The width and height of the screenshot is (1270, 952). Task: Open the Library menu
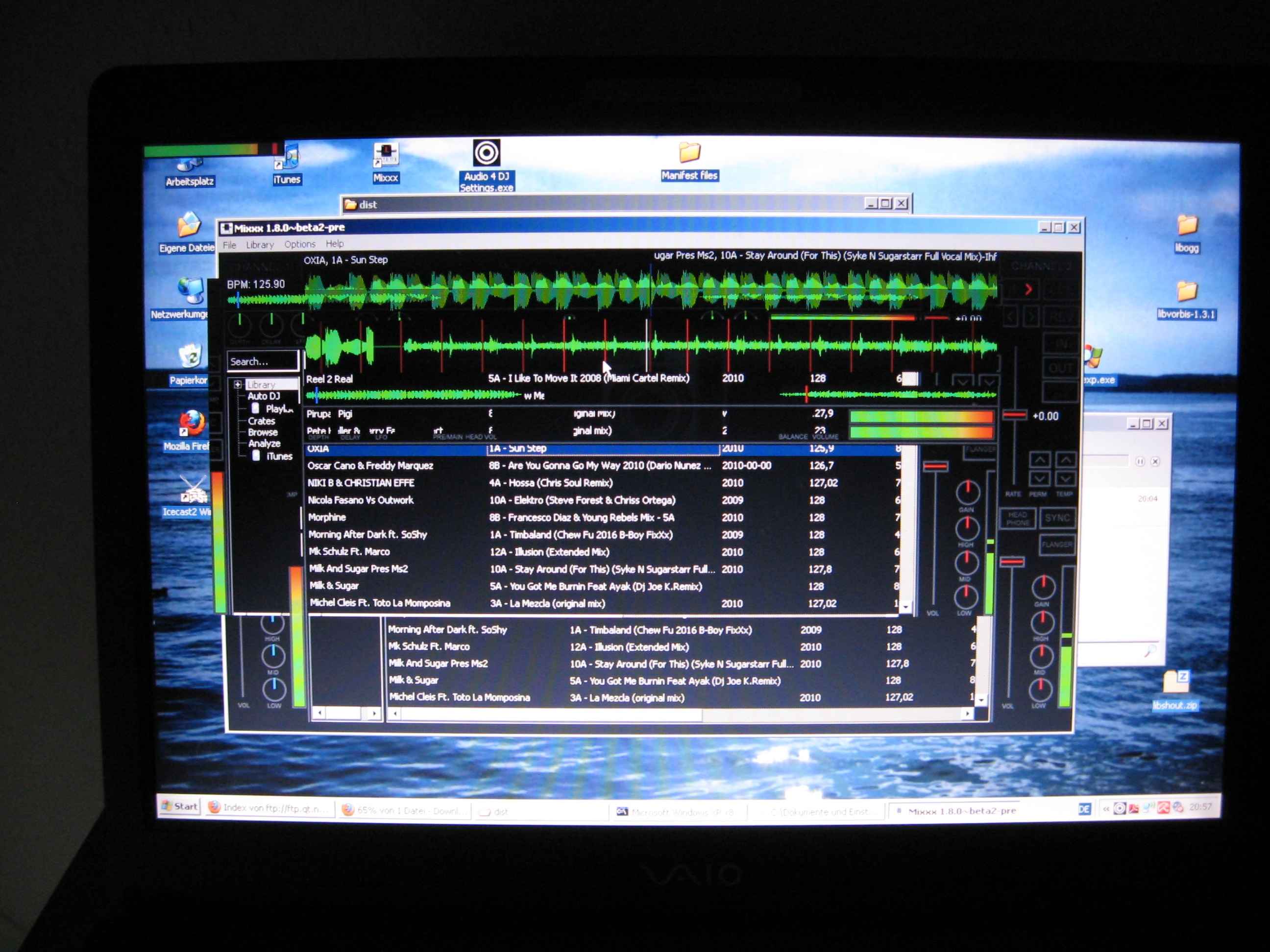[260, 244]
